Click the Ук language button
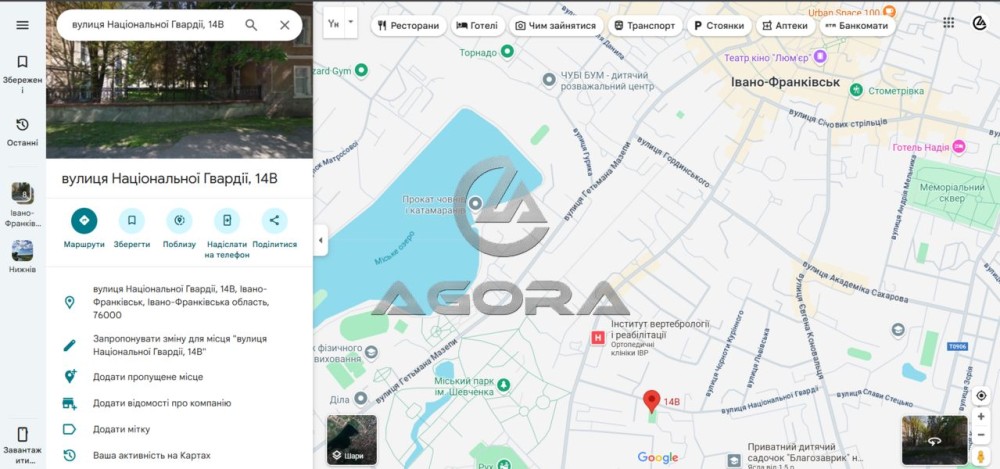This screenshot has width=1000, height=469. pos(334,23)
